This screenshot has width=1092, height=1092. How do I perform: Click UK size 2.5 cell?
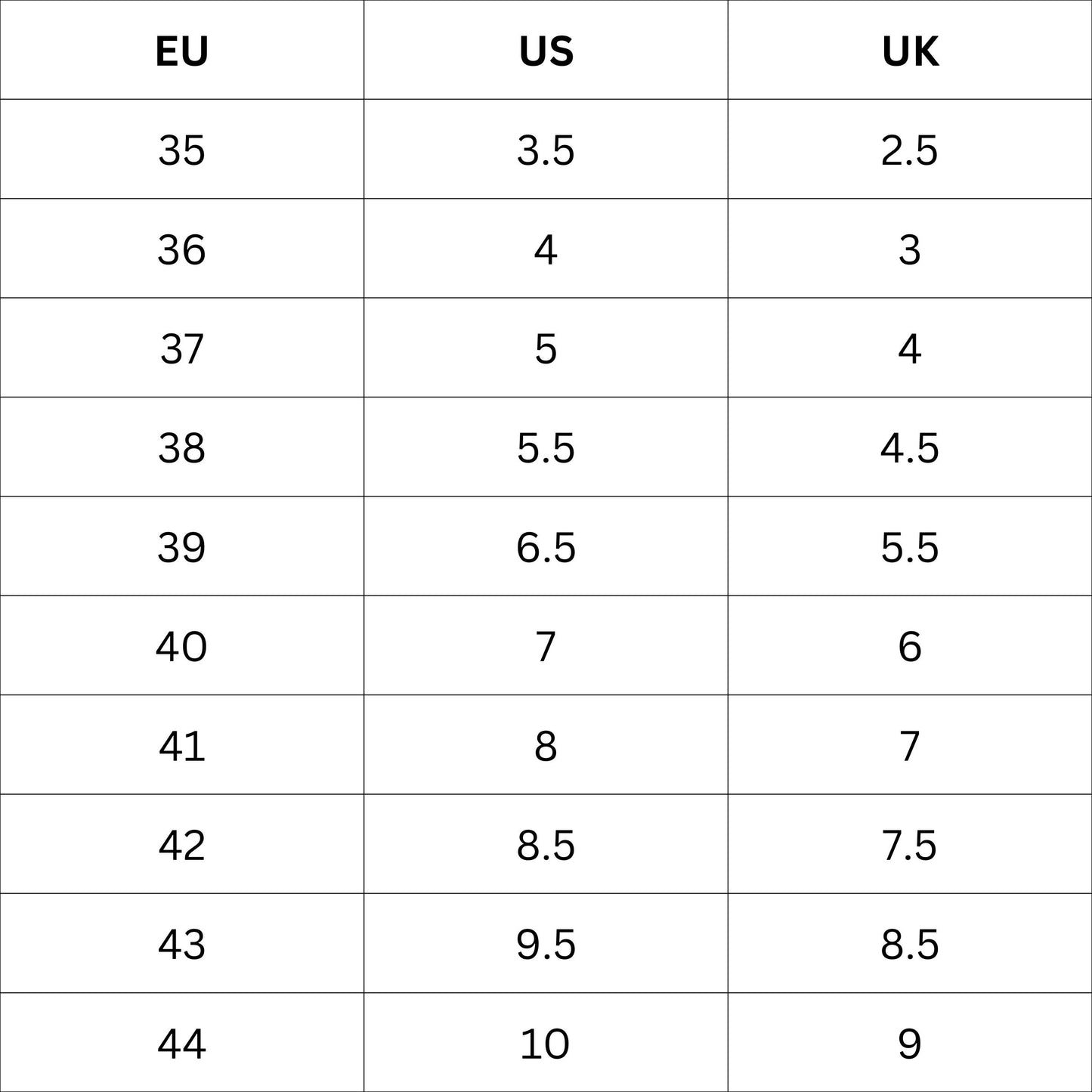tap(910, 150)
